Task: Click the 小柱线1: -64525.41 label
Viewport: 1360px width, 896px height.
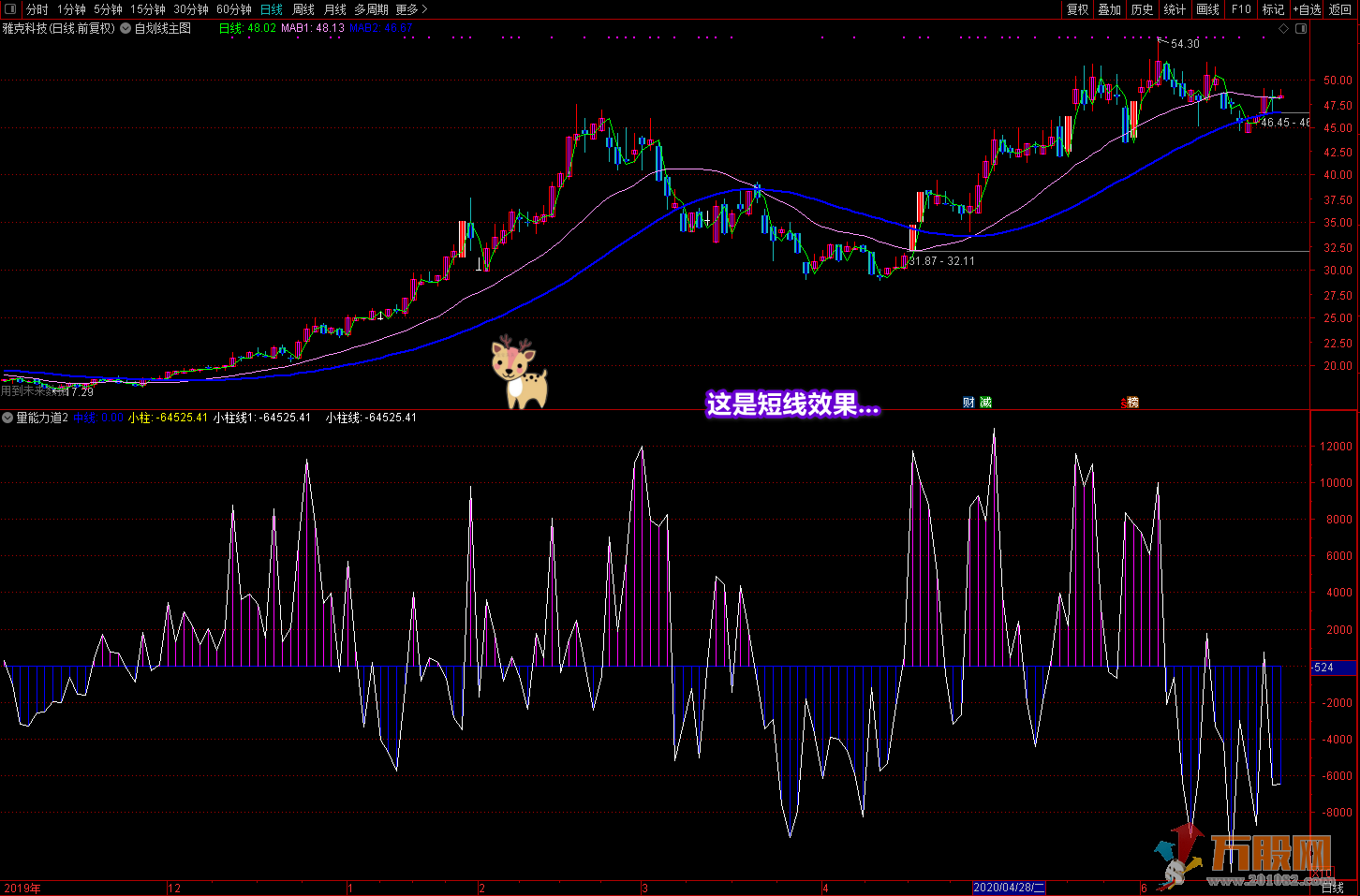Action: [262, 418]
